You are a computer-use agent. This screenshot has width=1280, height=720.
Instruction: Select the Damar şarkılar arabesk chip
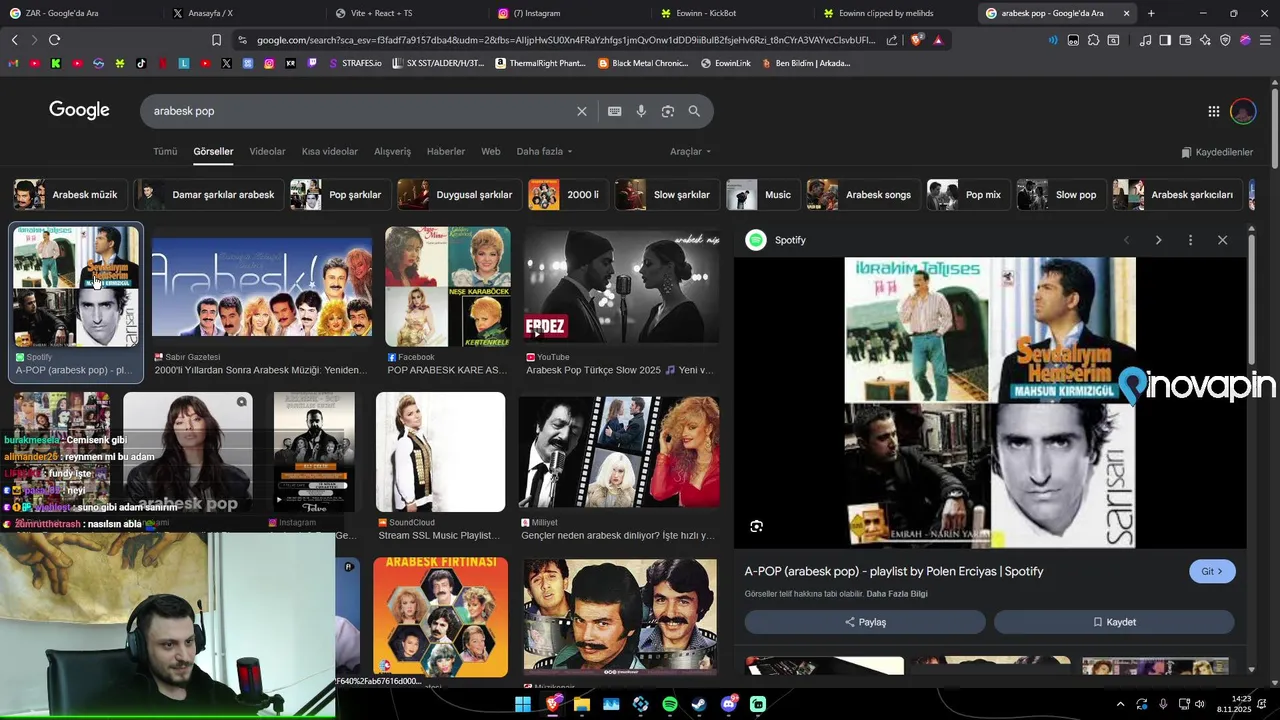[x=209, y=195]
